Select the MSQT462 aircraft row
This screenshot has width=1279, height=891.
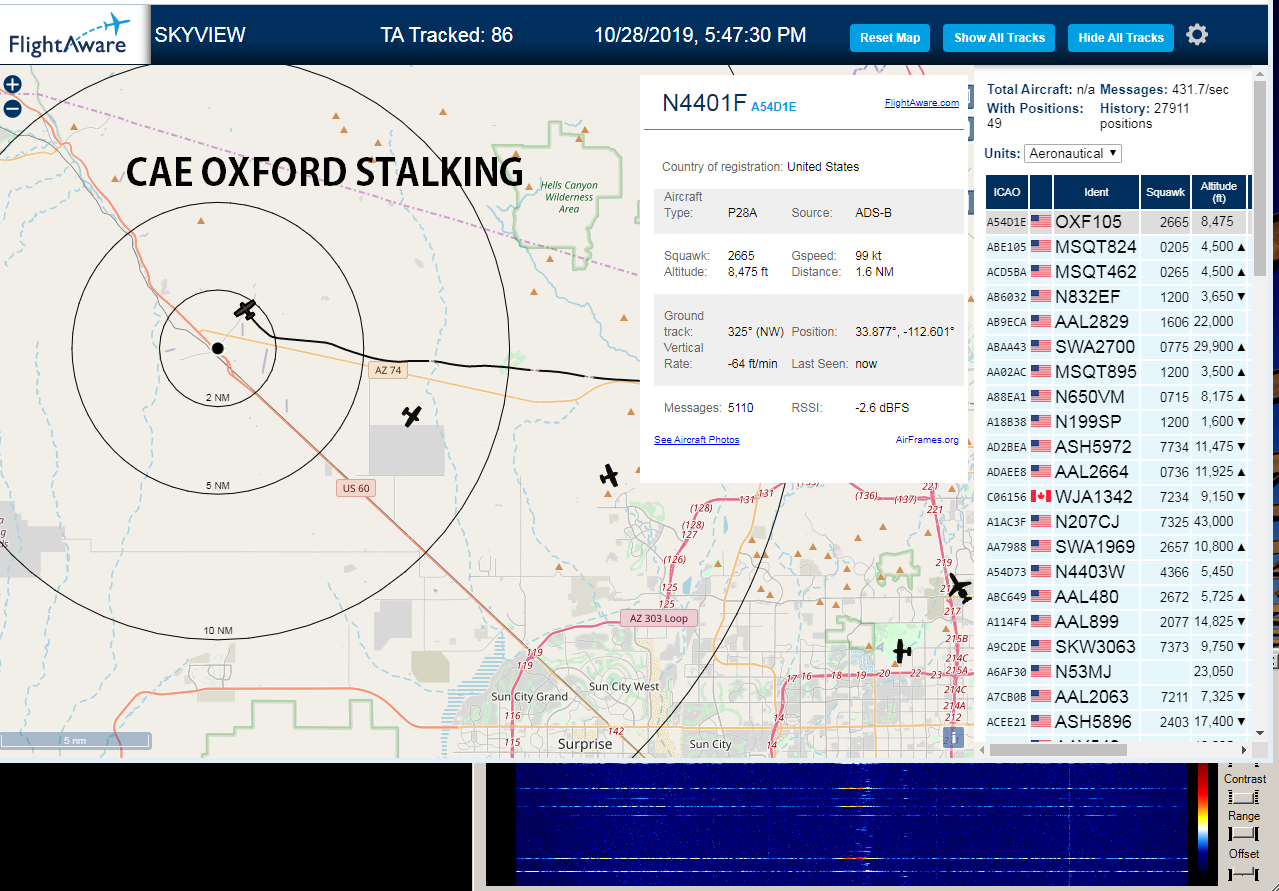coord(1117,272)
